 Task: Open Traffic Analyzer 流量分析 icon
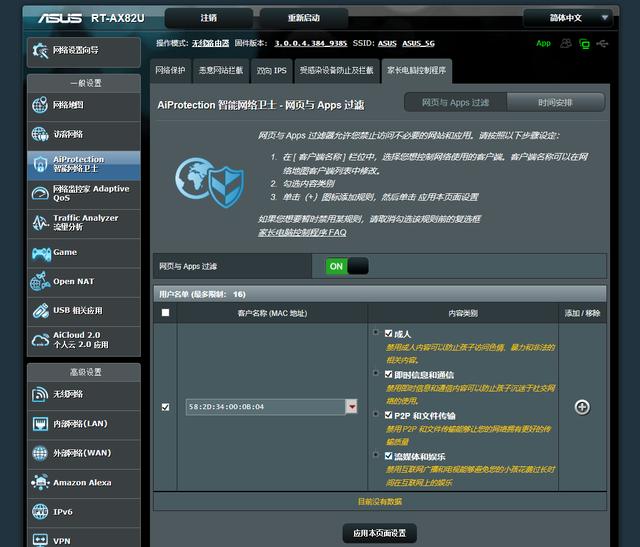point(40,222)
